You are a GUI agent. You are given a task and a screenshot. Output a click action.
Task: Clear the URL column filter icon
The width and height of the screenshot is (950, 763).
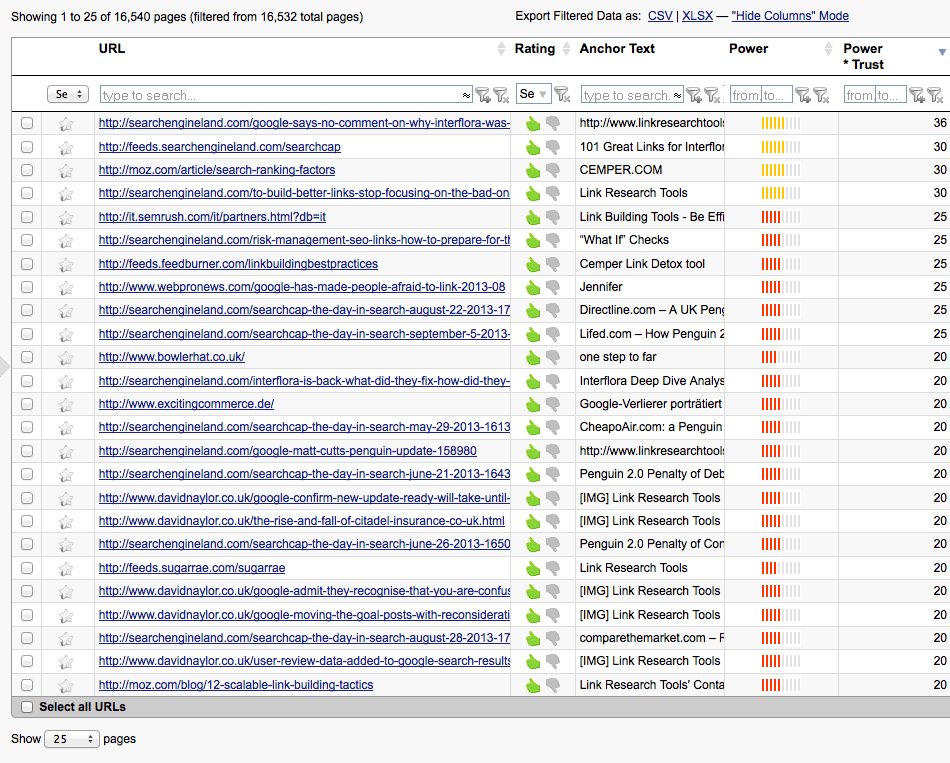click(500, 95)
